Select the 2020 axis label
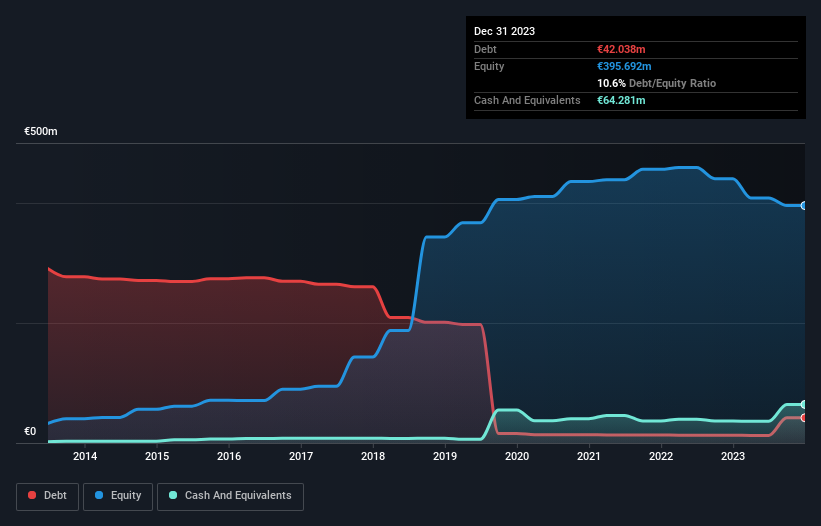 coord(517,456)
